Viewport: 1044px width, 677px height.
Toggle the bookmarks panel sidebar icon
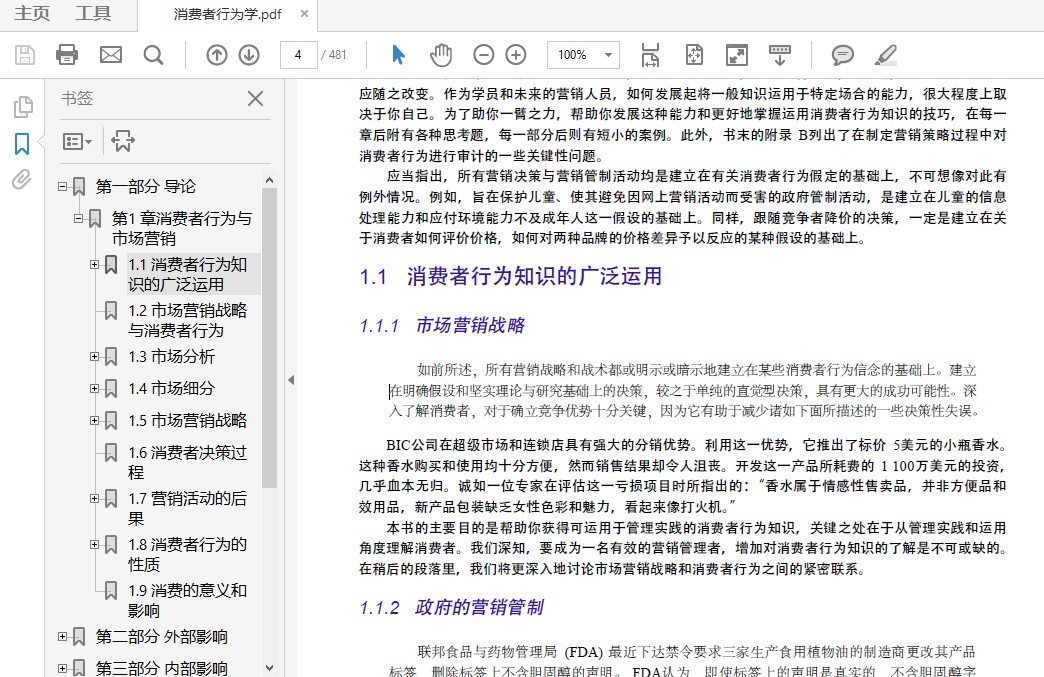(21, 144)
